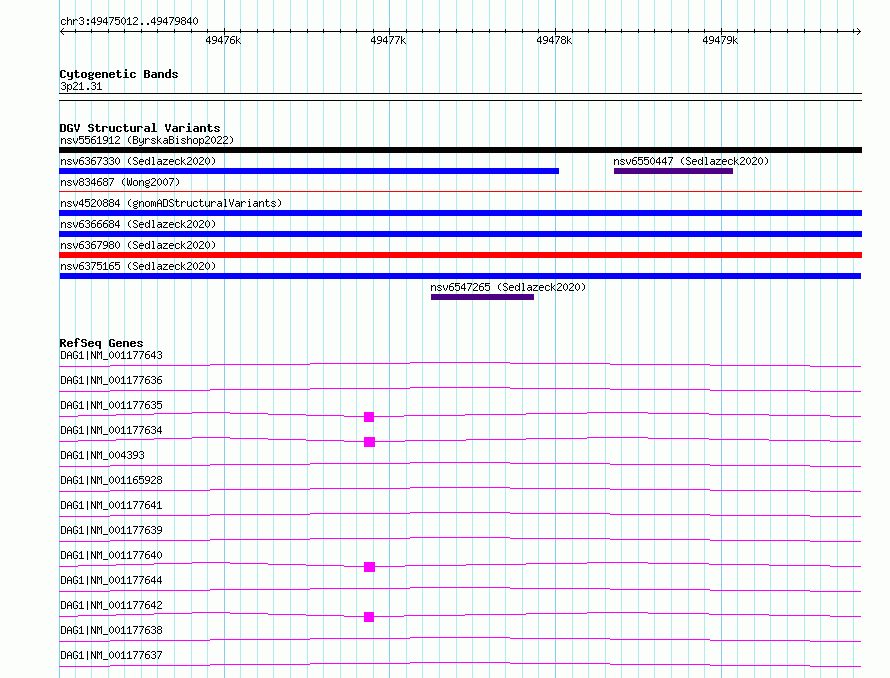The width and height of the screenshot is (890, 678).
Task: Click the DAG1|NM_004393 transcript label
Action: [x=102, y=455]
